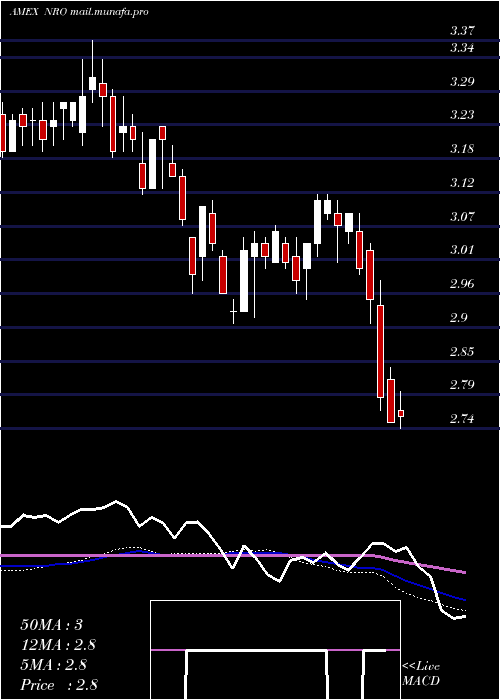Click the 3.18 price axis label
Viewport: 500px width, 700px height.
coord(462,149)
